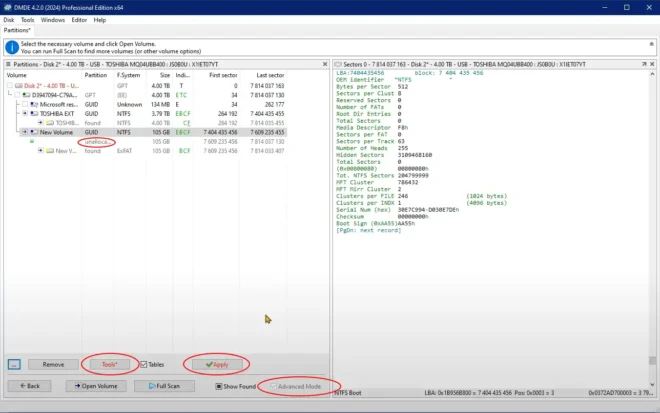Expand the found TOSHIB... NTFS node
The height and width of the screenshot is (413, 660).
[x=40, y=123]
